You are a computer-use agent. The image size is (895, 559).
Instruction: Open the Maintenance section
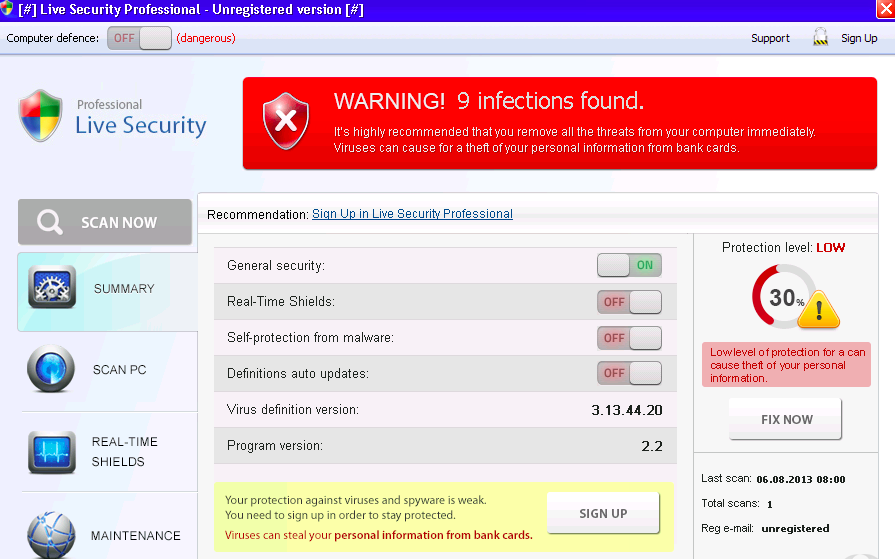point(110,526)
